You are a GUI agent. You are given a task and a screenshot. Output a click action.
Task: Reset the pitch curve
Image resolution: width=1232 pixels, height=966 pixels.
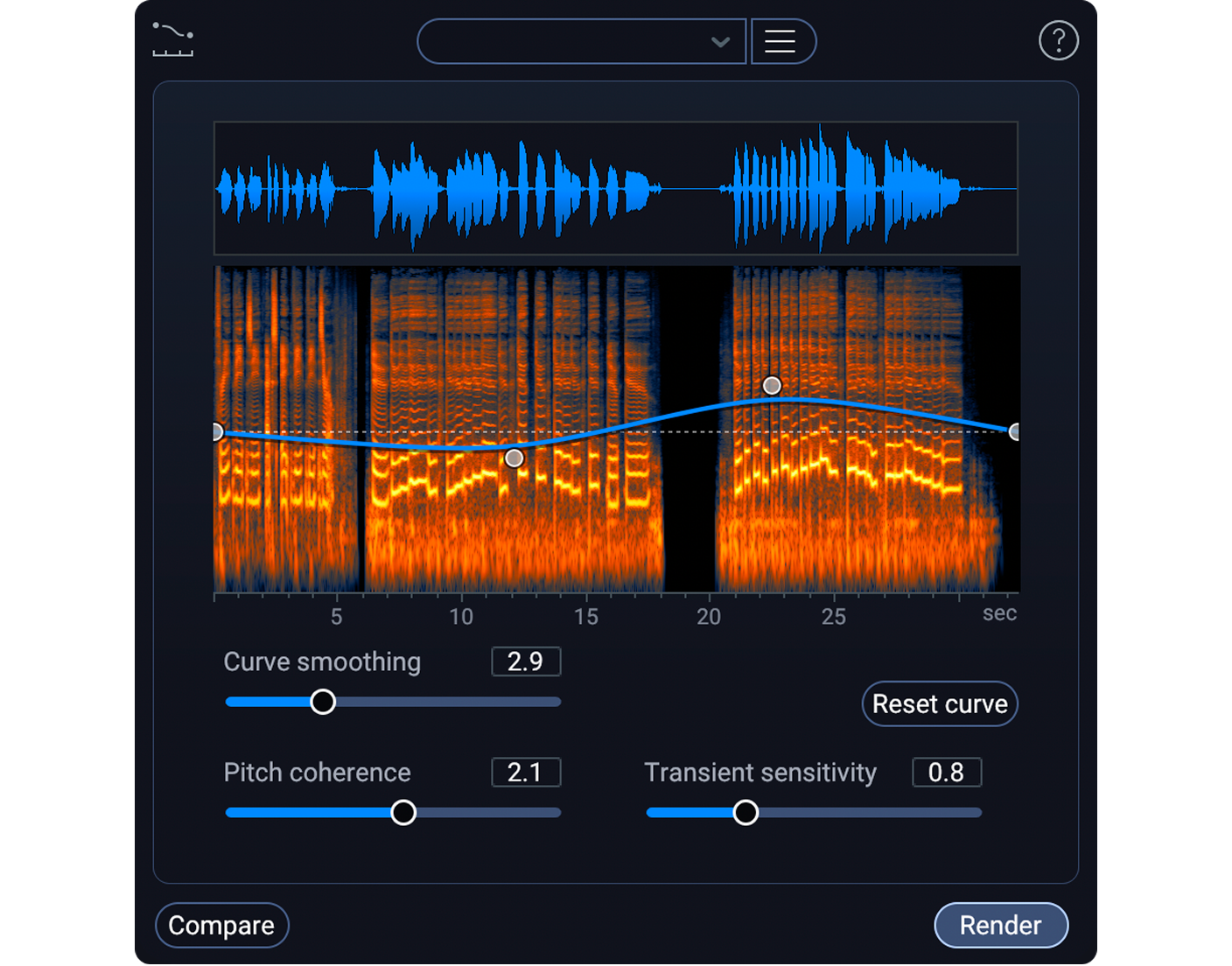tap(939, 703)
